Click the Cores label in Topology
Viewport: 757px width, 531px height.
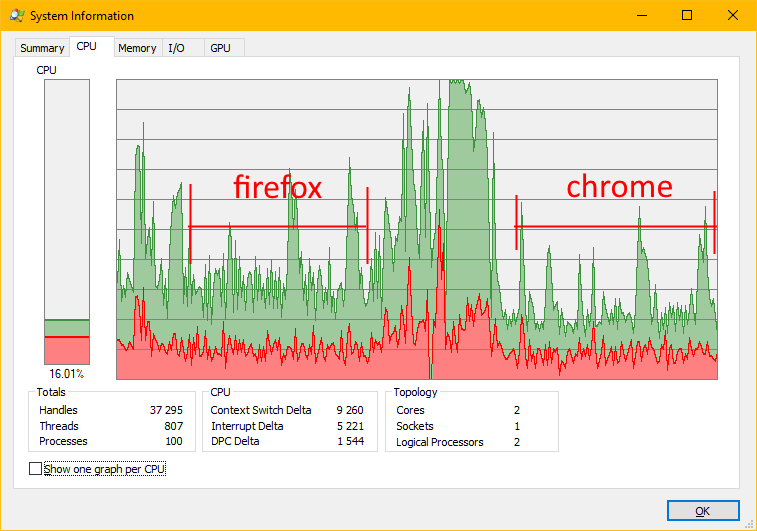coord(410,410)
